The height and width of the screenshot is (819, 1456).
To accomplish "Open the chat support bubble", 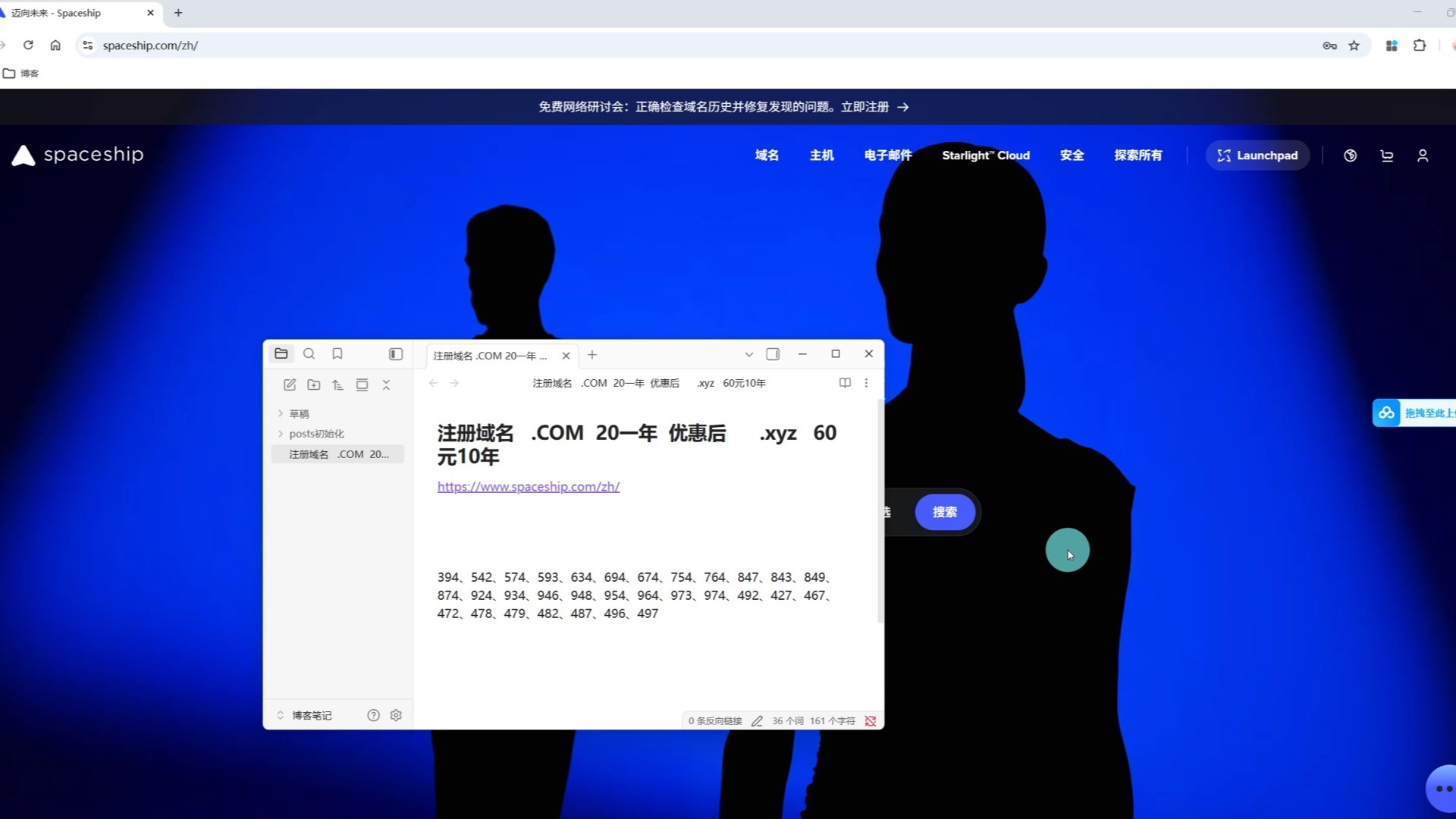I will (1442, 789).
